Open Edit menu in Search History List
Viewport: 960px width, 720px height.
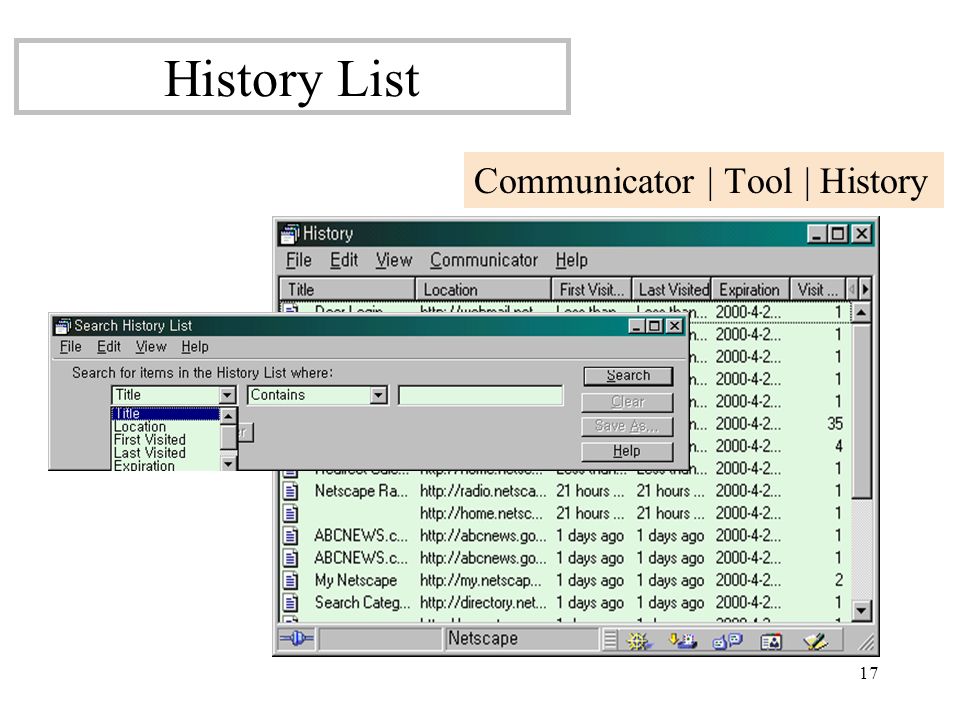click(x=109, y=347)
